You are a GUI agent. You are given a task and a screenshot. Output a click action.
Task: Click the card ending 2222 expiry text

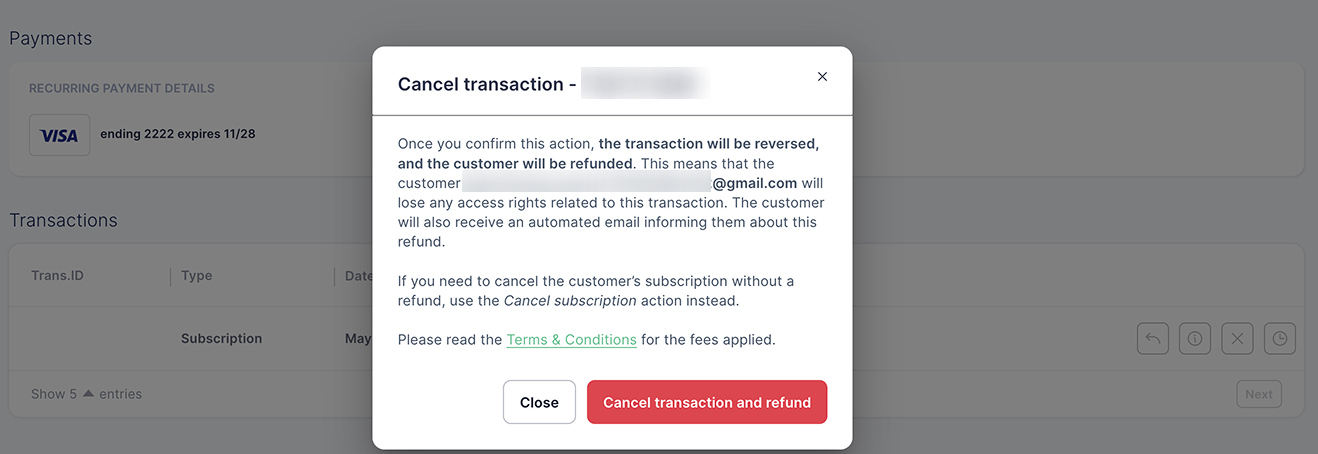(x=177, y=133)
